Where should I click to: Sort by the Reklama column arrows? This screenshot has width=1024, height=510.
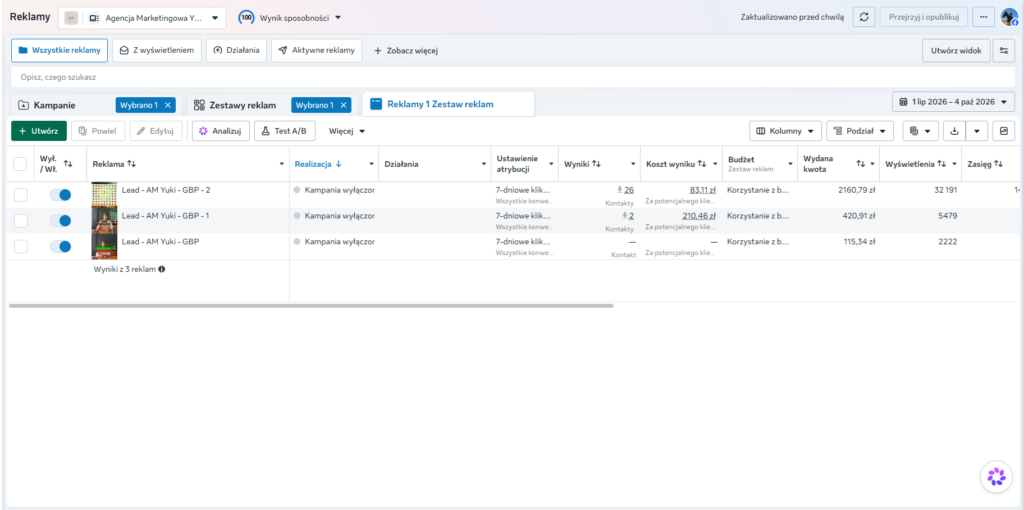(x=131, y=164)
